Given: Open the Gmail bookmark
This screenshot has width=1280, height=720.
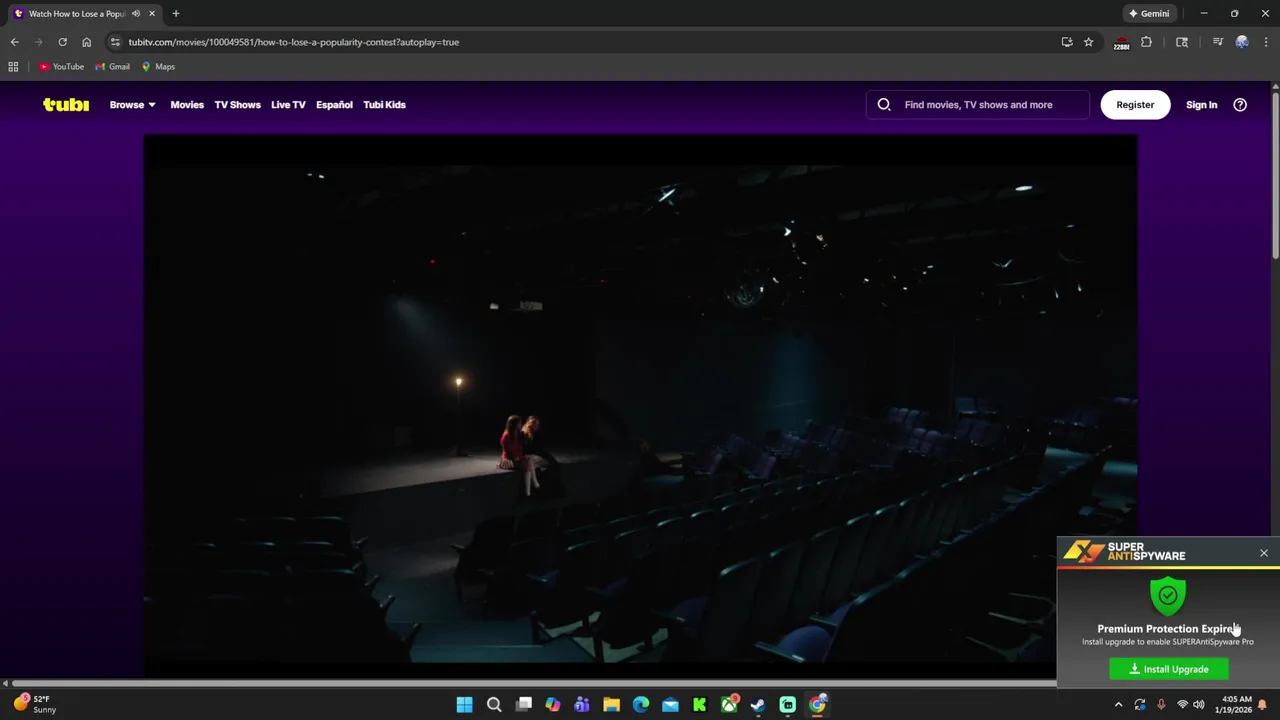Looking at the screenshot, I should (x=112, y=67).
